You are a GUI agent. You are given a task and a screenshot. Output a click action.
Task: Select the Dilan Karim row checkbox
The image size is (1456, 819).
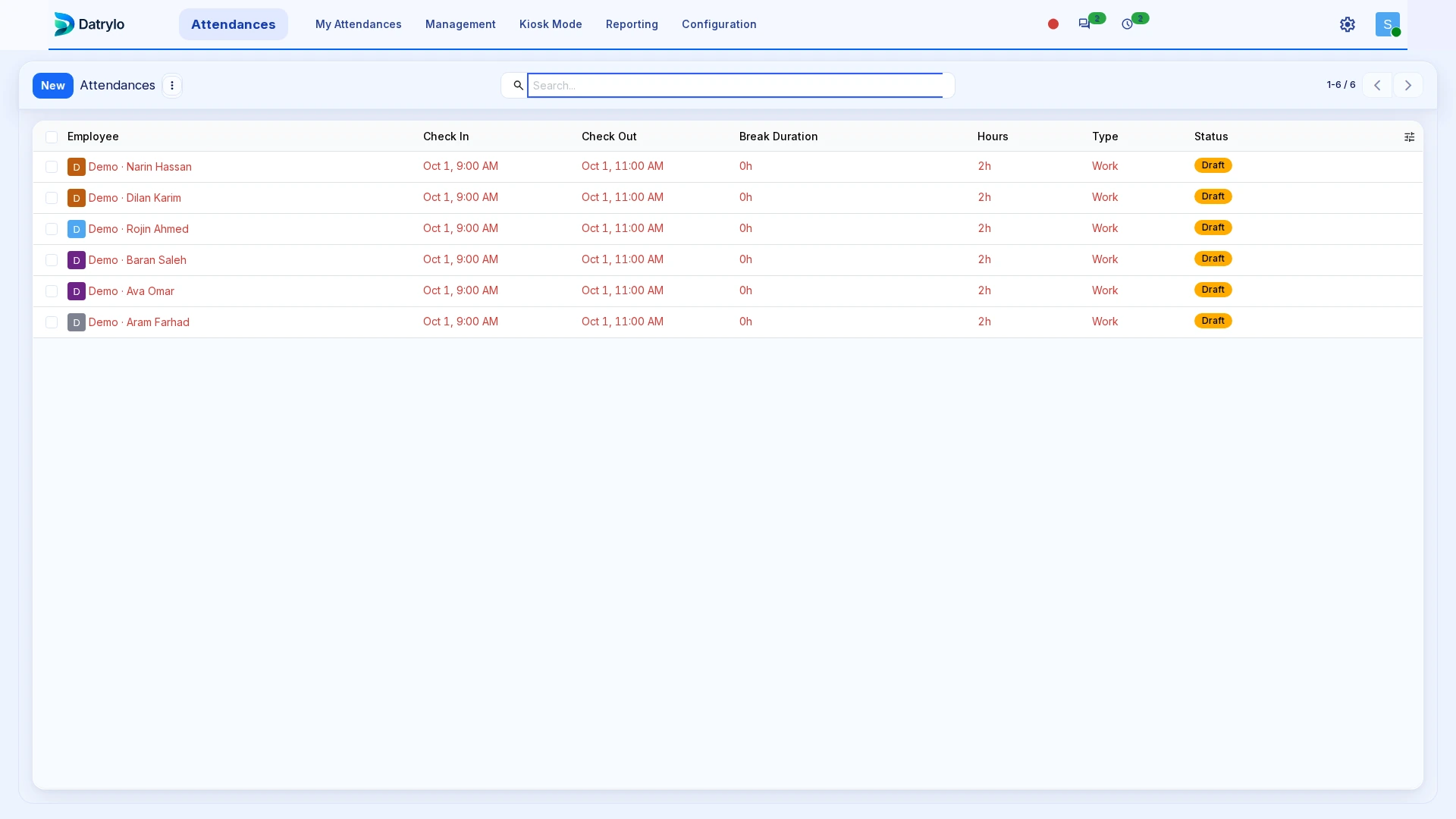[52, 198]
